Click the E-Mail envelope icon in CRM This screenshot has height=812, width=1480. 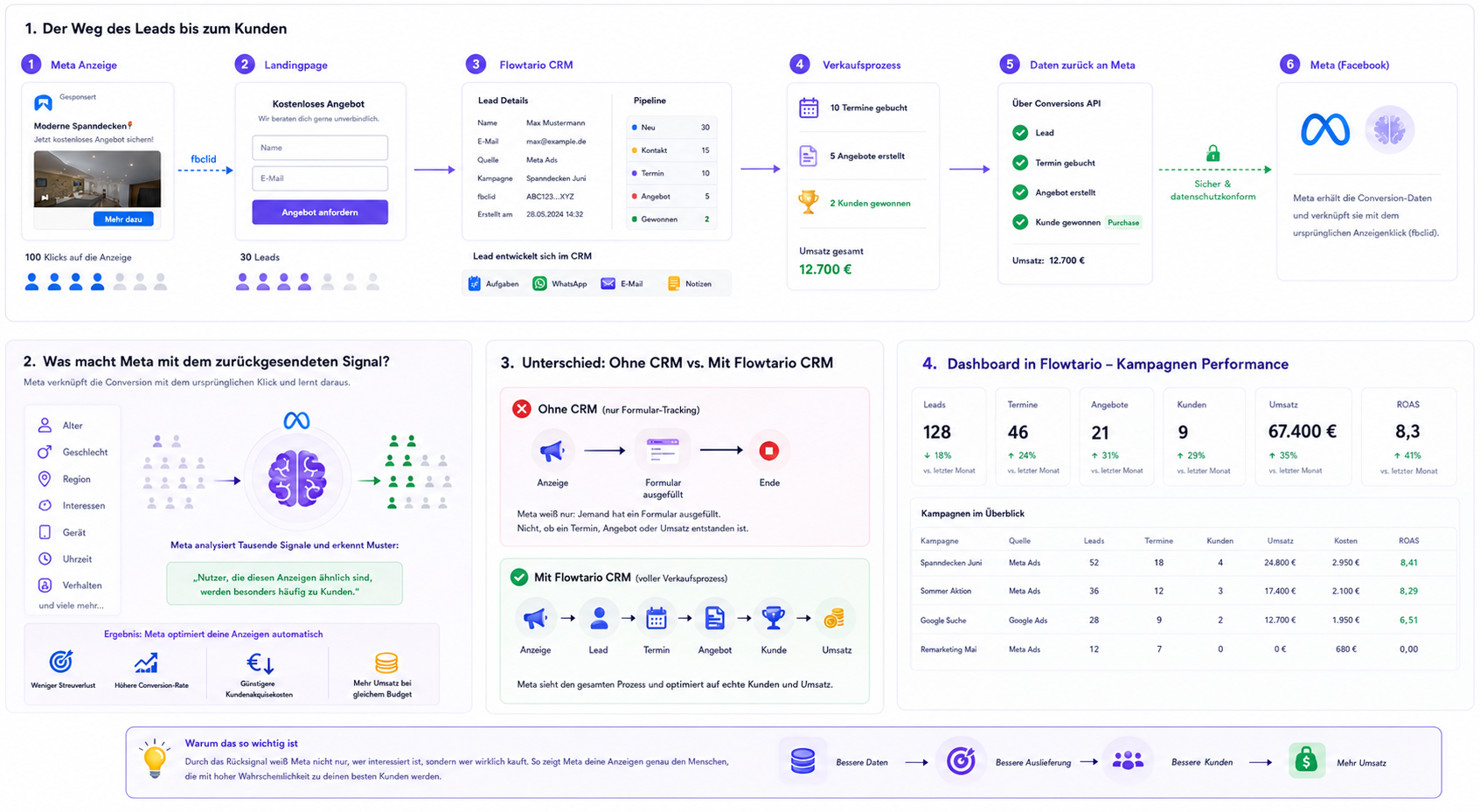pos(608,284)
